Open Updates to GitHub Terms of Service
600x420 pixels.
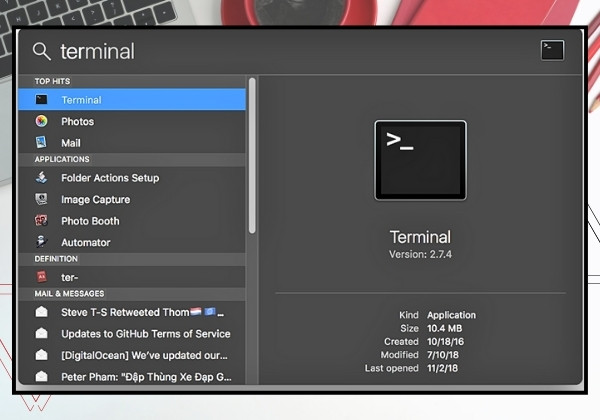point(132,334)
